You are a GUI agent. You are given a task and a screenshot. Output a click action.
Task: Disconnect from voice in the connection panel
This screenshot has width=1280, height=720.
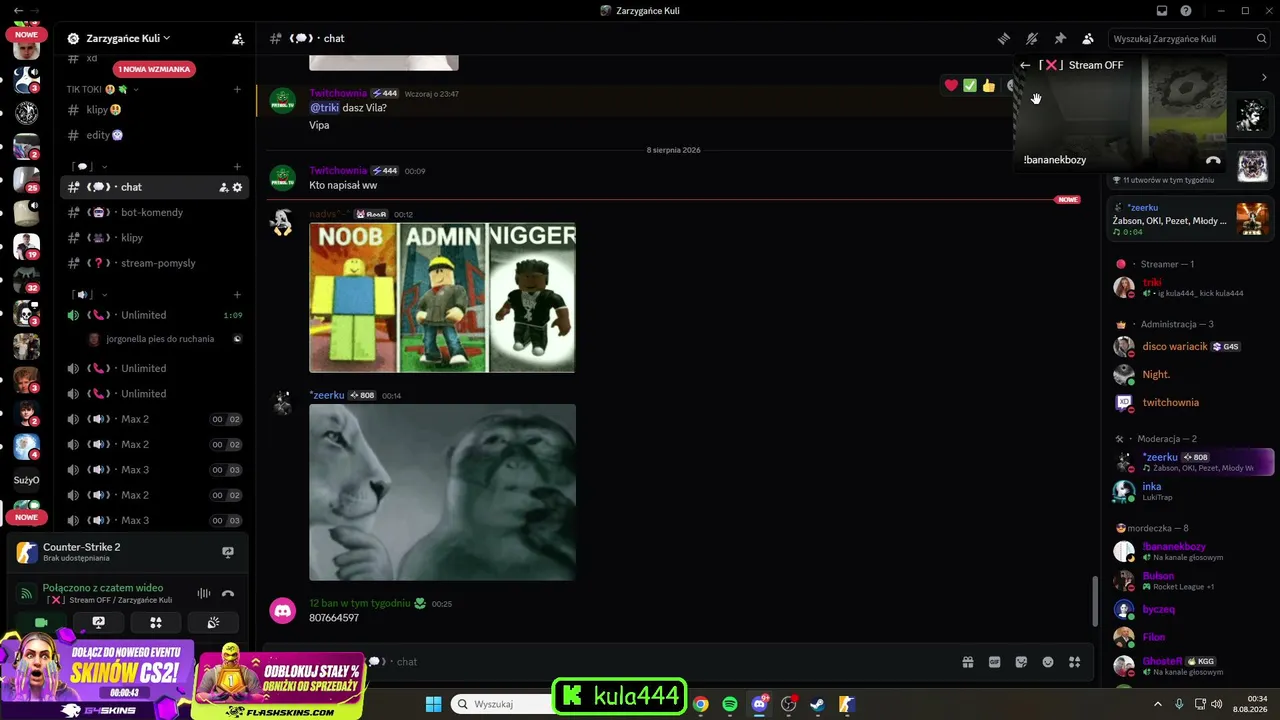click(228, 593)
